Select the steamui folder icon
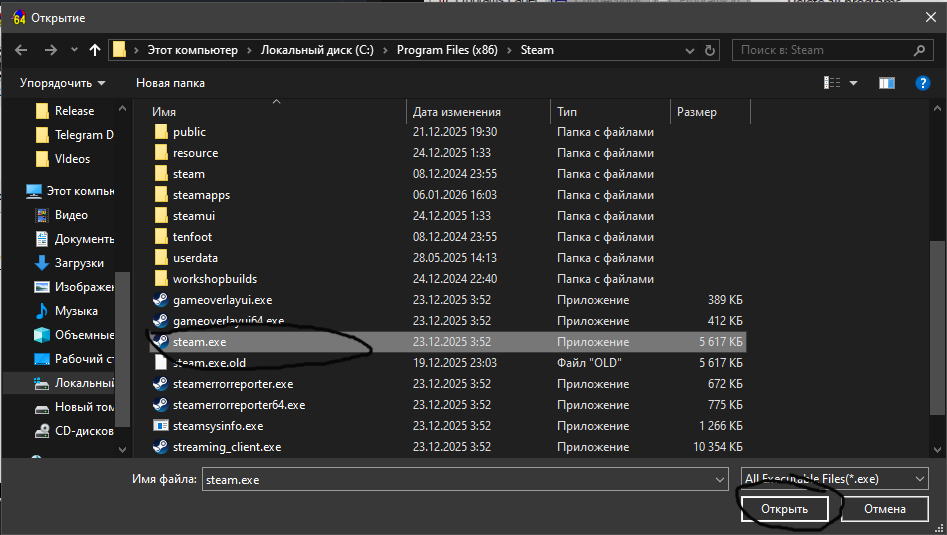This screenshot has height=535, width=947. [x=161, y=216]
